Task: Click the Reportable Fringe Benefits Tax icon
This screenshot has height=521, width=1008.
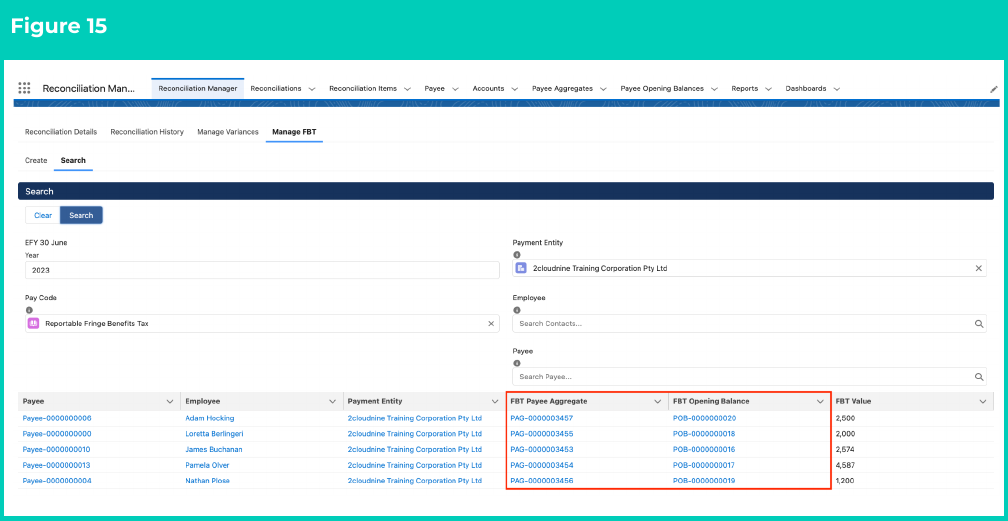Action: (34, 324)
